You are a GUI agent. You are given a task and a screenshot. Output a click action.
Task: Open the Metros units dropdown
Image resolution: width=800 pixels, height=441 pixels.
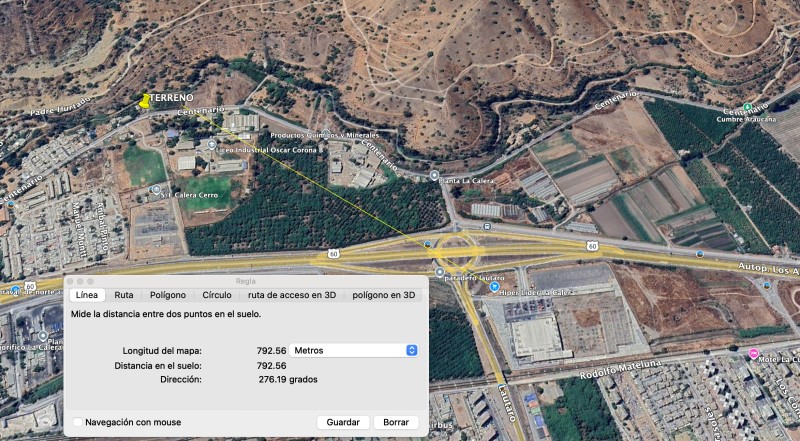(354, 350)
